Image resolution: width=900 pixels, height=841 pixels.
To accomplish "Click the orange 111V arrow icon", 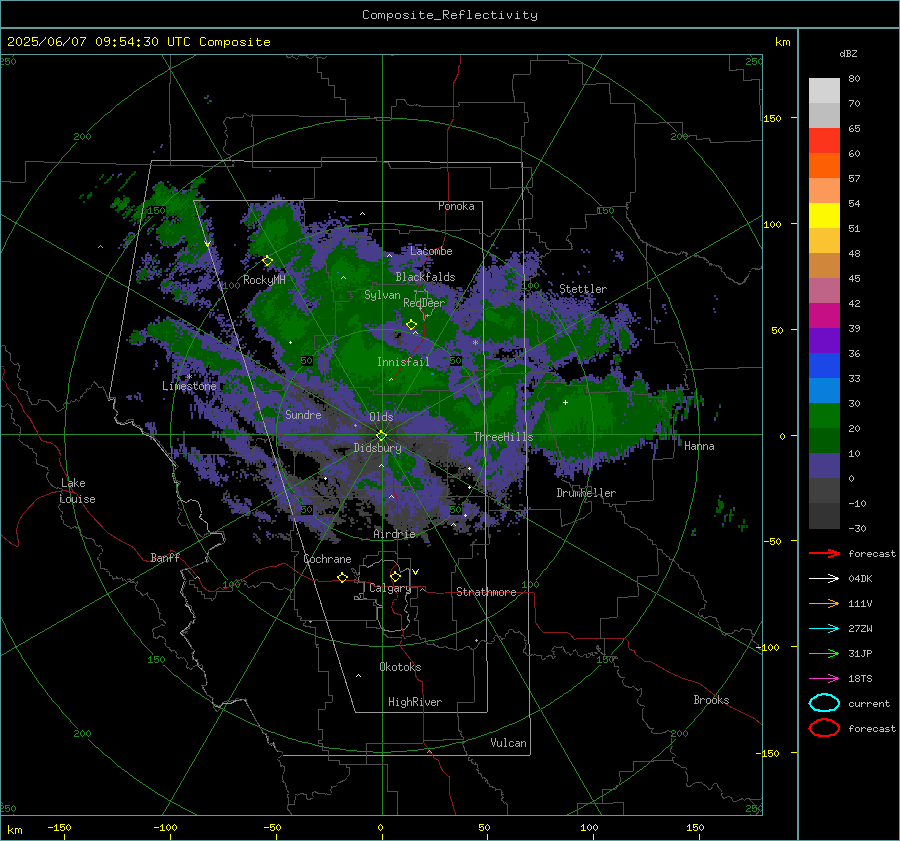I will (824, 603).
